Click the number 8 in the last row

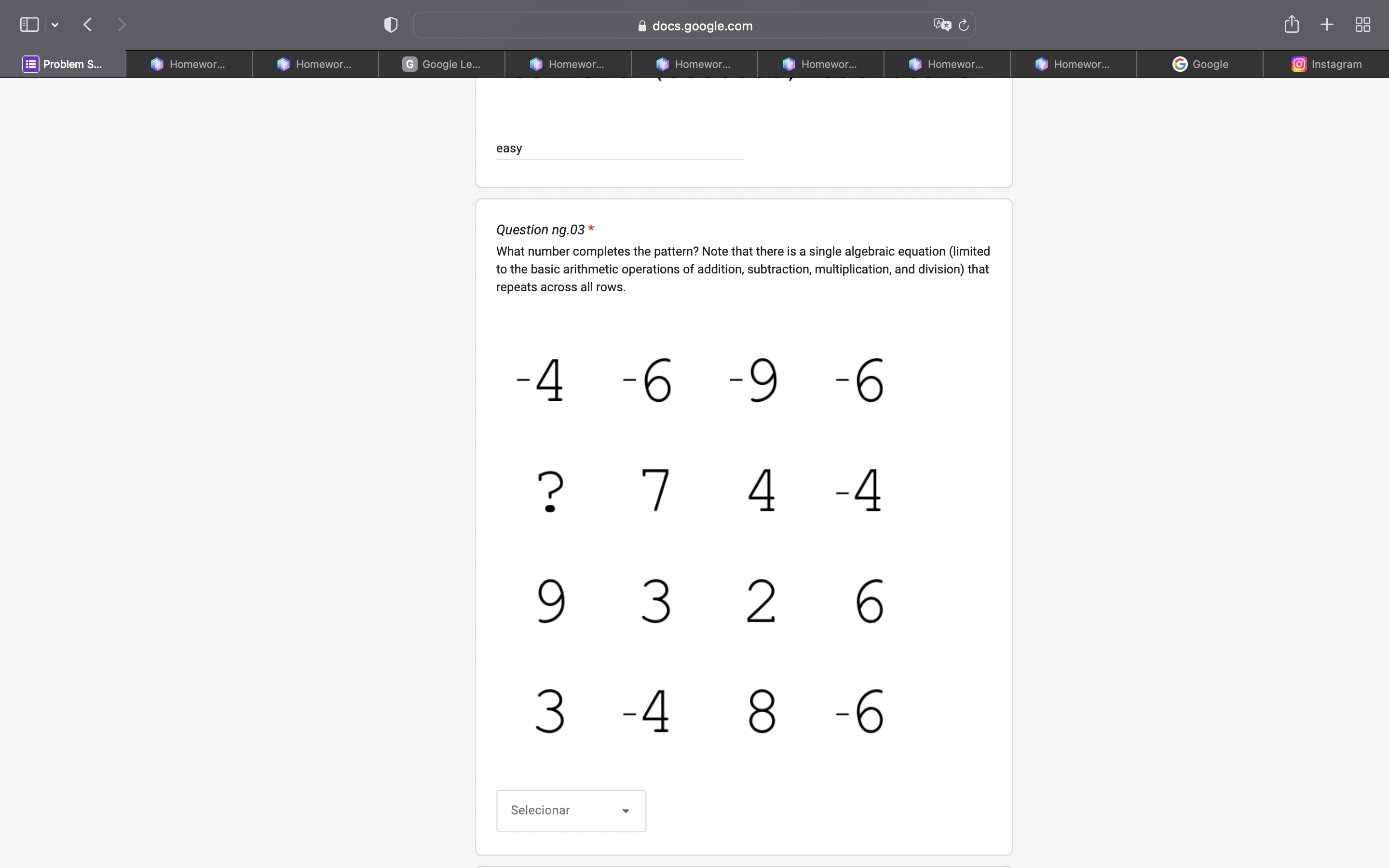(762, 711)
